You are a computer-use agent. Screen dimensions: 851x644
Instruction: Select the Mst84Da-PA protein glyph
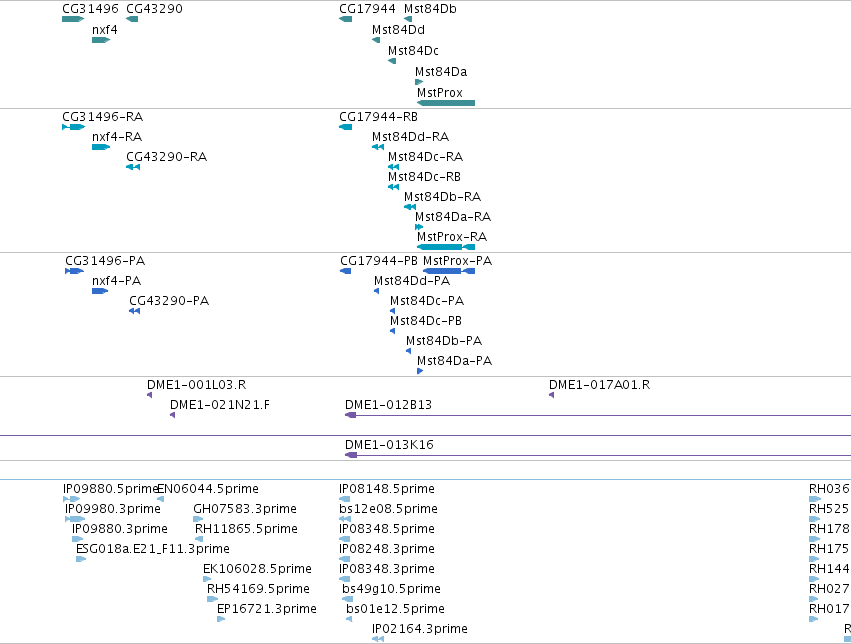tap(420, 372)
